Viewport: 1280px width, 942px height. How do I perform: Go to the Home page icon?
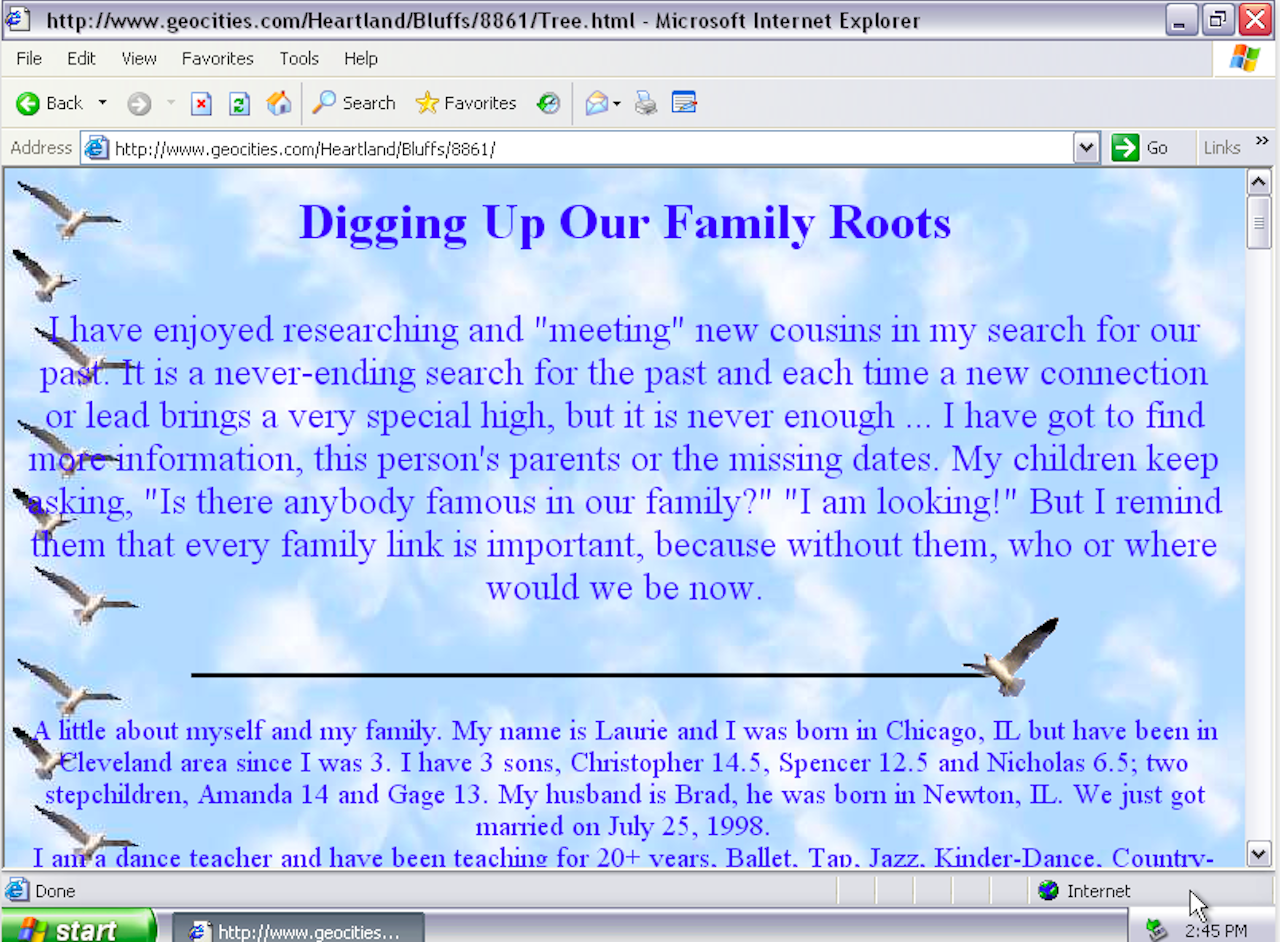coord(279,103)
